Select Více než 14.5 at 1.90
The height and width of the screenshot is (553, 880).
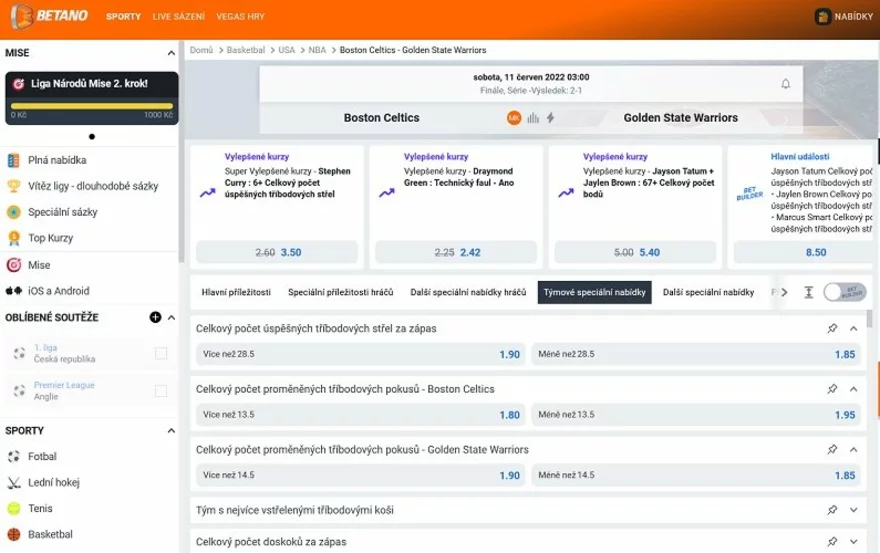pos(361,476)
